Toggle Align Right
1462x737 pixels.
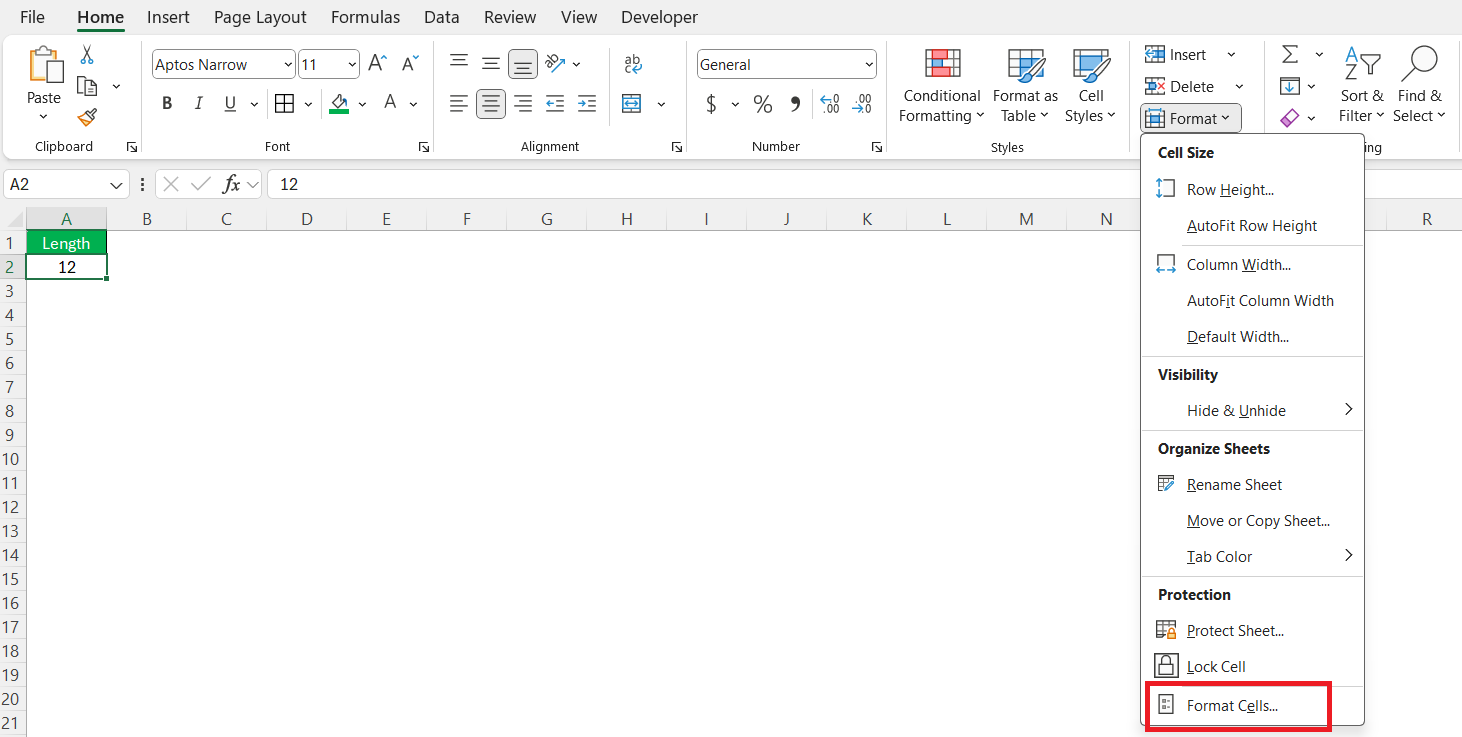click(x=523, y=103)
